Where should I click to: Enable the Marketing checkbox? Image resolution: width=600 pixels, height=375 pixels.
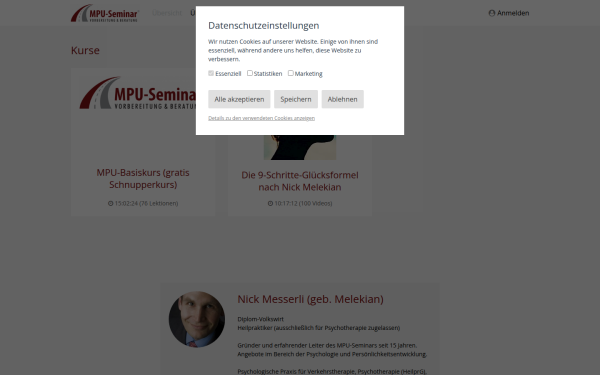[291, 73]
